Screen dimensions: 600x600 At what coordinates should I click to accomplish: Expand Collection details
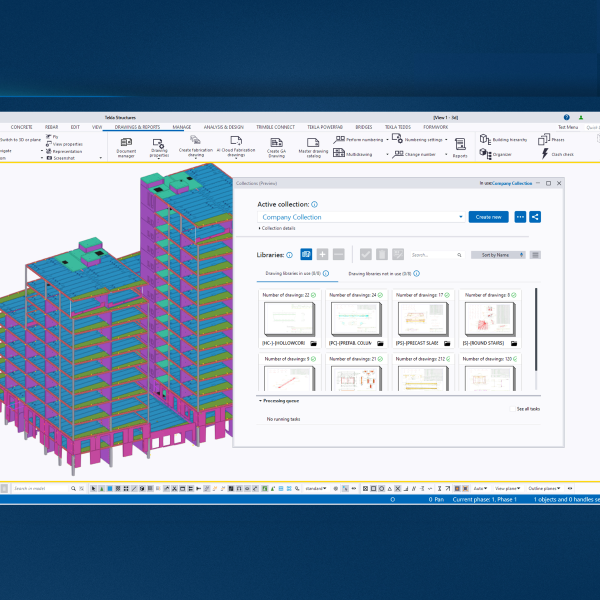(x=277, y=228)
